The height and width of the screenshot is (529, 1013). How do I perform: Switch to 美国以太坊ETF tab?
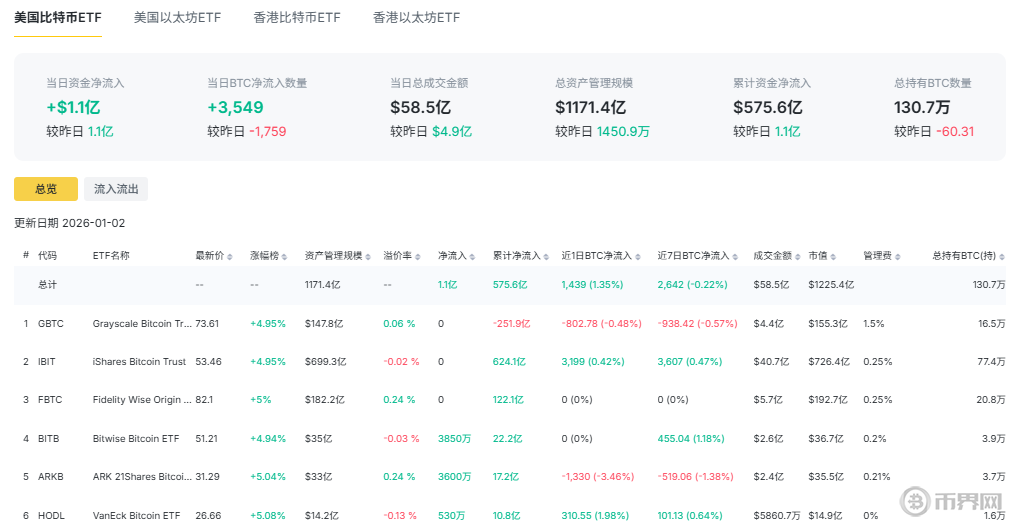click(177, 18)
